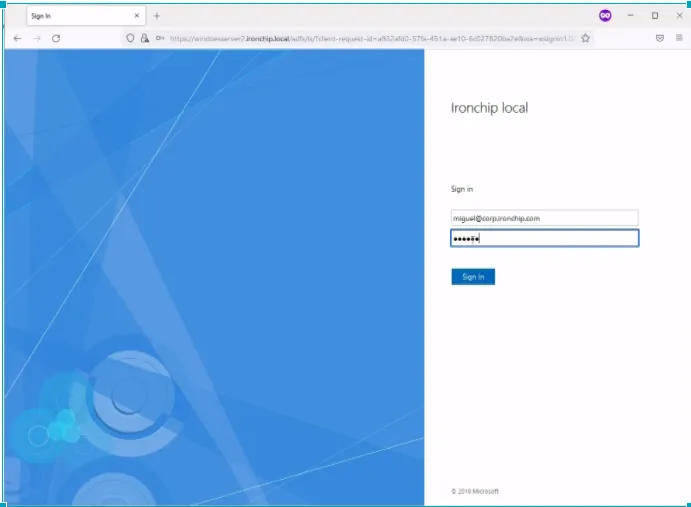Select the Sign In browser tab

click(x=86, y=16)
